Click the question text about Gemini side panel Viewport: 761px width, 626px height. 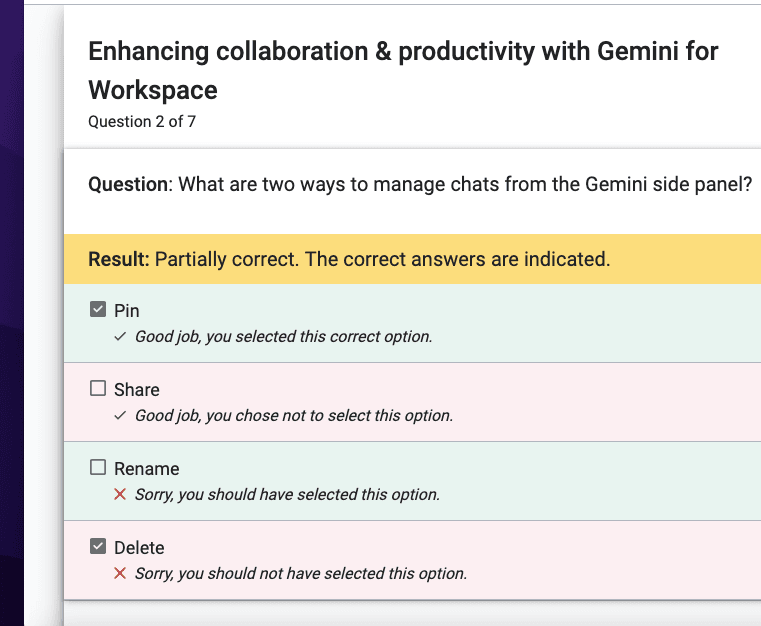(420, 184)
